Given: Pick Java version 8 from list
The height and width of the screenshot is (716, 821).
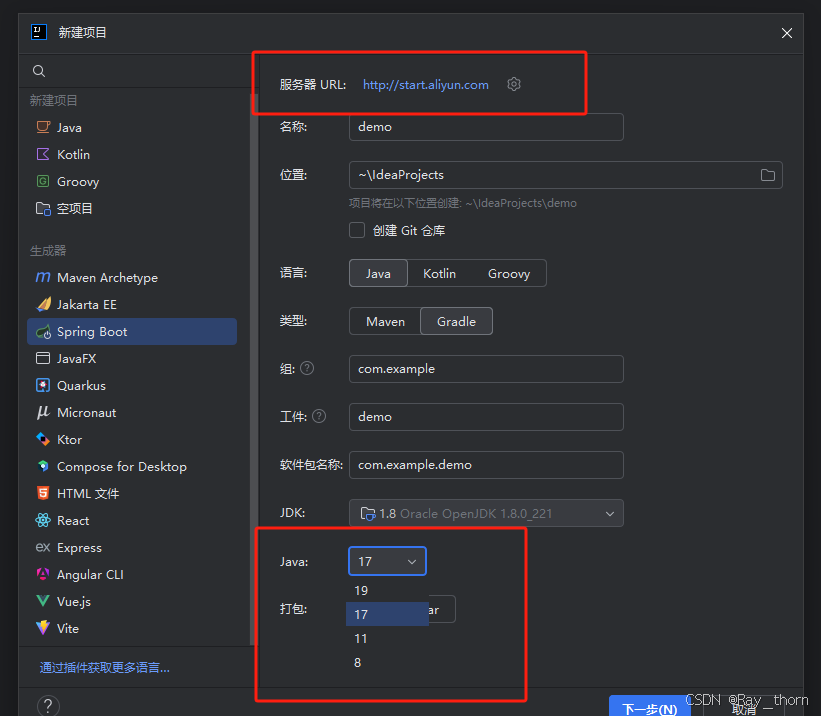Looking at the screenshot, I should click(387, 663).
